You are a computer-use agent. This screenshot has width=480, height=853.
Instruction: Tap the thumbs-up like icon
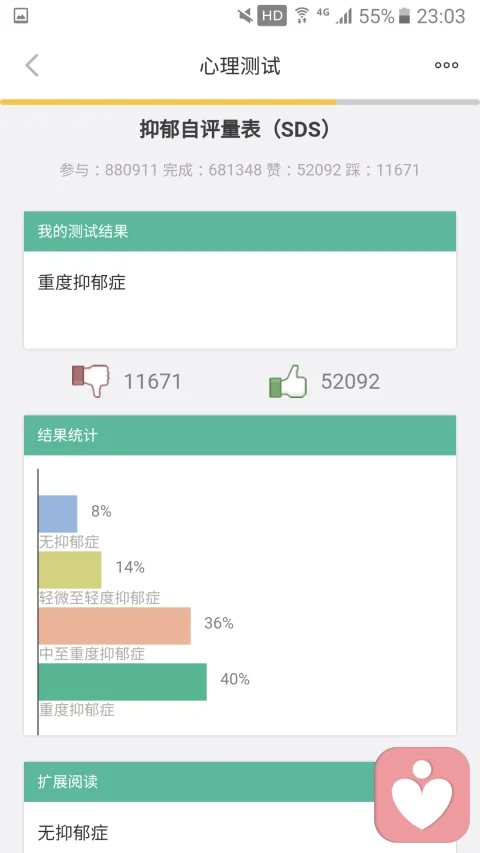pyautogui.click(x=288, y=381)
